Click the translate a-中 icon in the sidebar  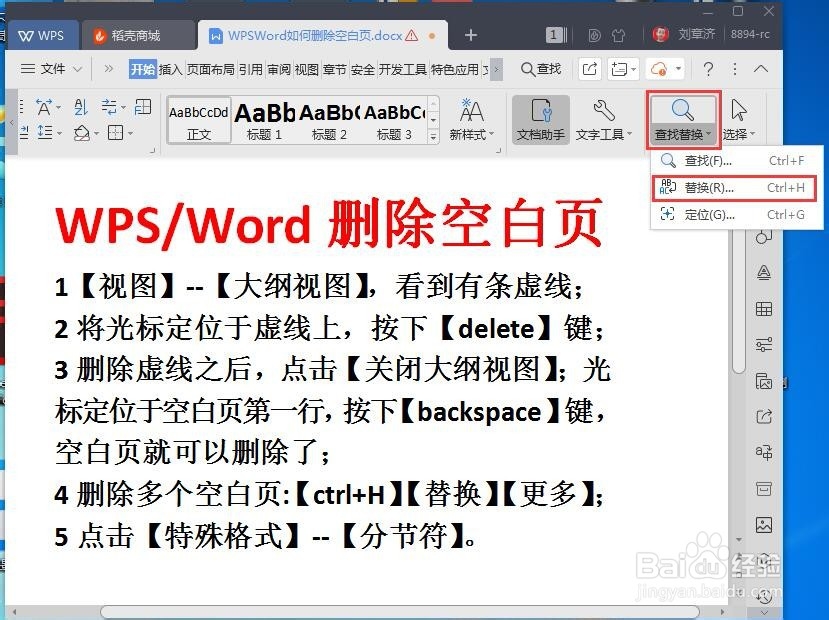763,452
